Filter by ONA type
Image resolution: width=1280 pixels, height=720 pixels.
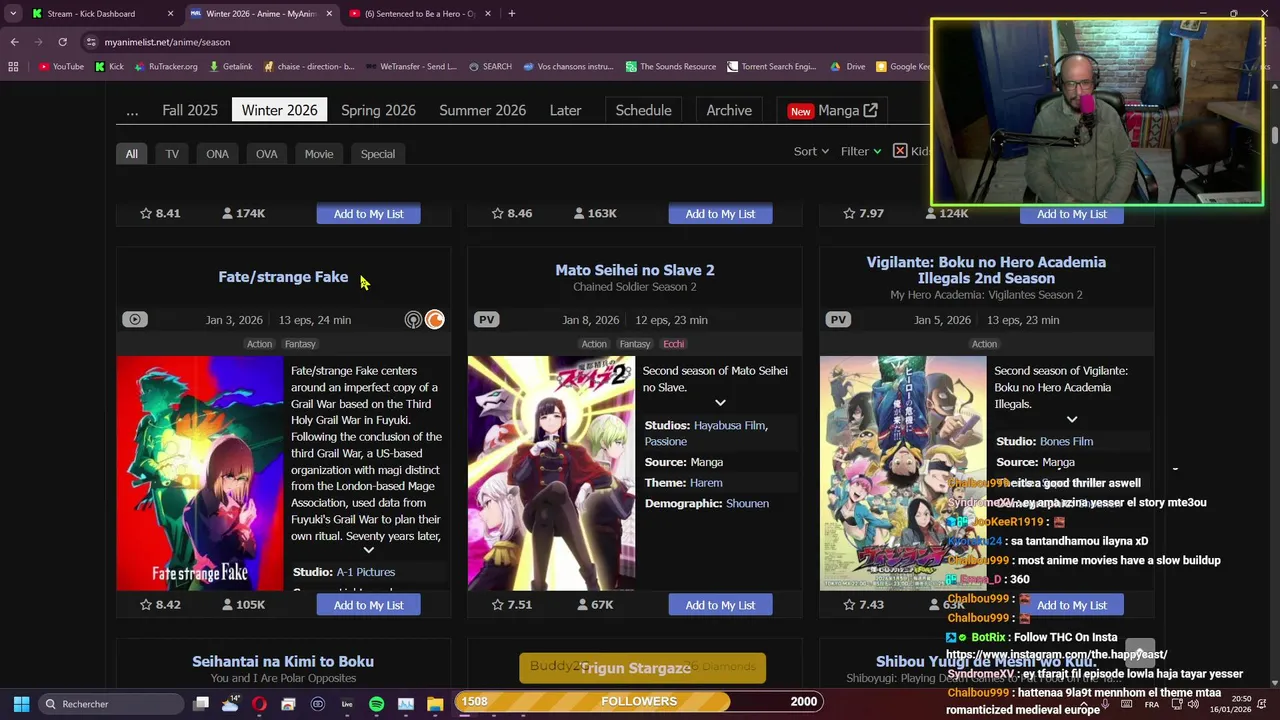click(x=217, y=154)
